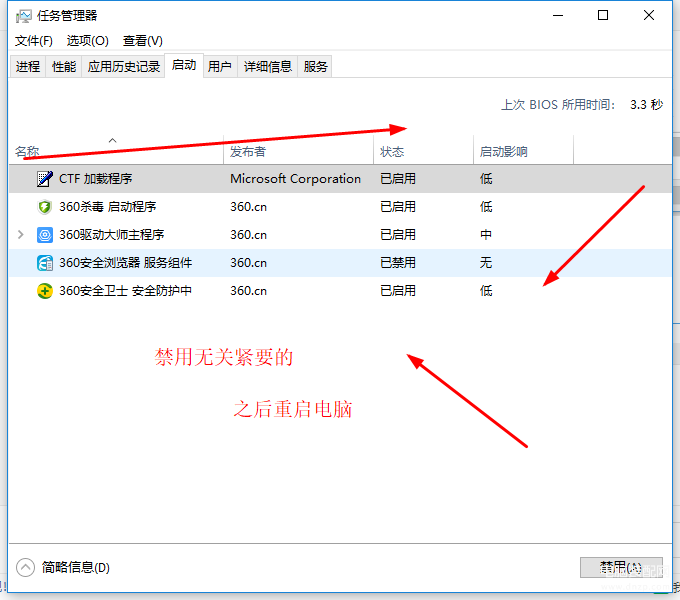The image size is (680, 600).
Task: Select the 360杀毒 启动程序 row
Action: (x=340, y=207)
